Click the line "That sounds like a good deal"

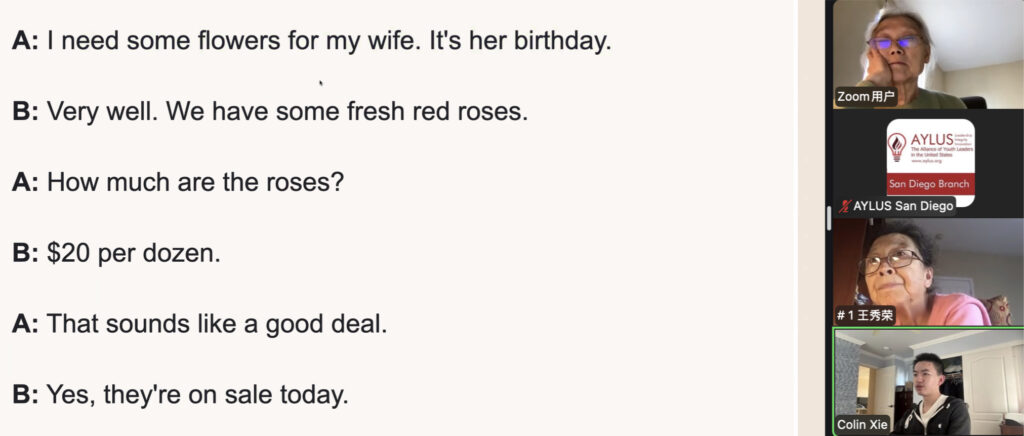[x=199, y=324]
